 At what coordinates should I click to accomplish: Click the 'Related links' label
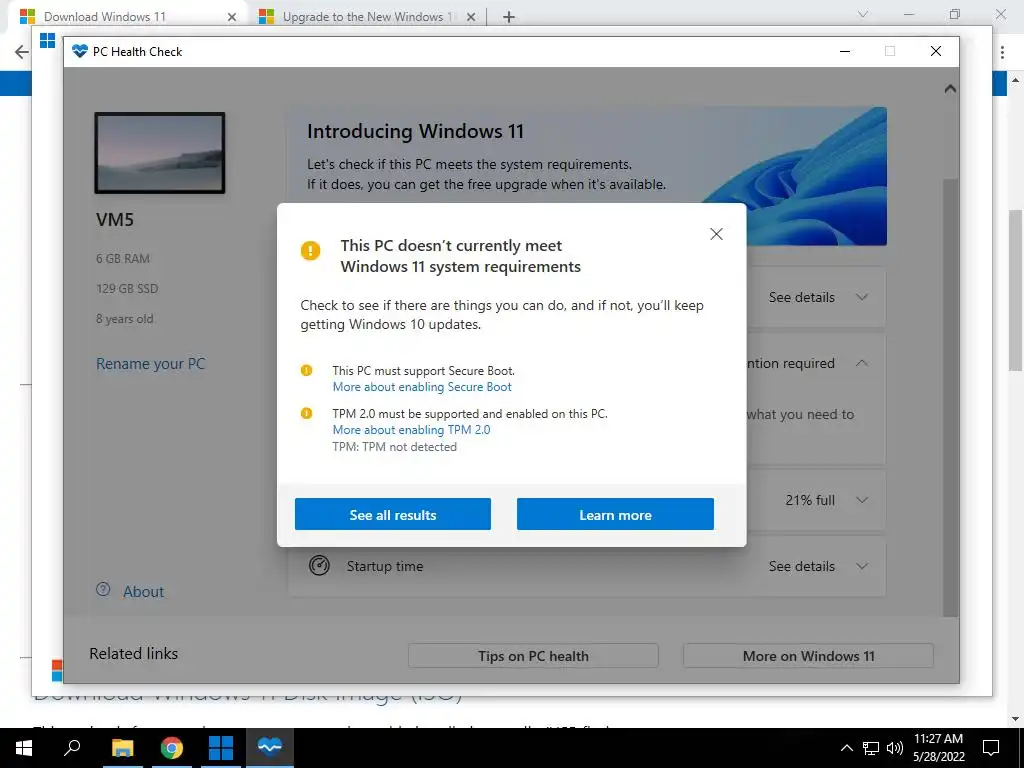pos(134,654)
